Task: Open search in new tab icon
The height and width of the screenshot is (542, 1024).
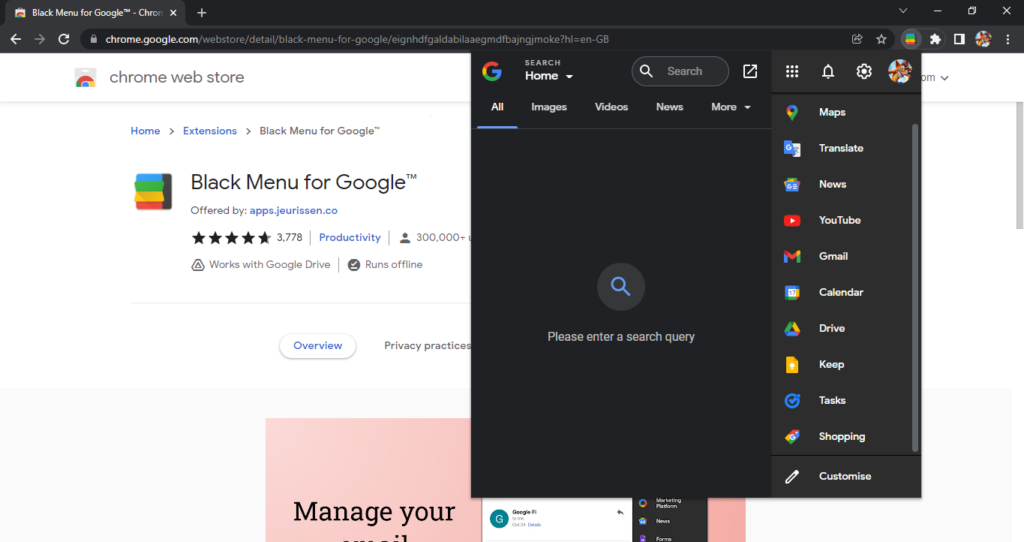Action: pos(750,71)
